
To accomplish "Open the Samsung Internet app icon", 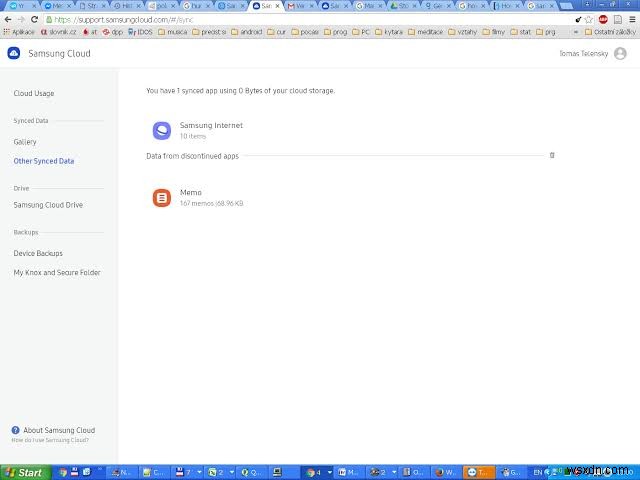I will tap(162, 131).
